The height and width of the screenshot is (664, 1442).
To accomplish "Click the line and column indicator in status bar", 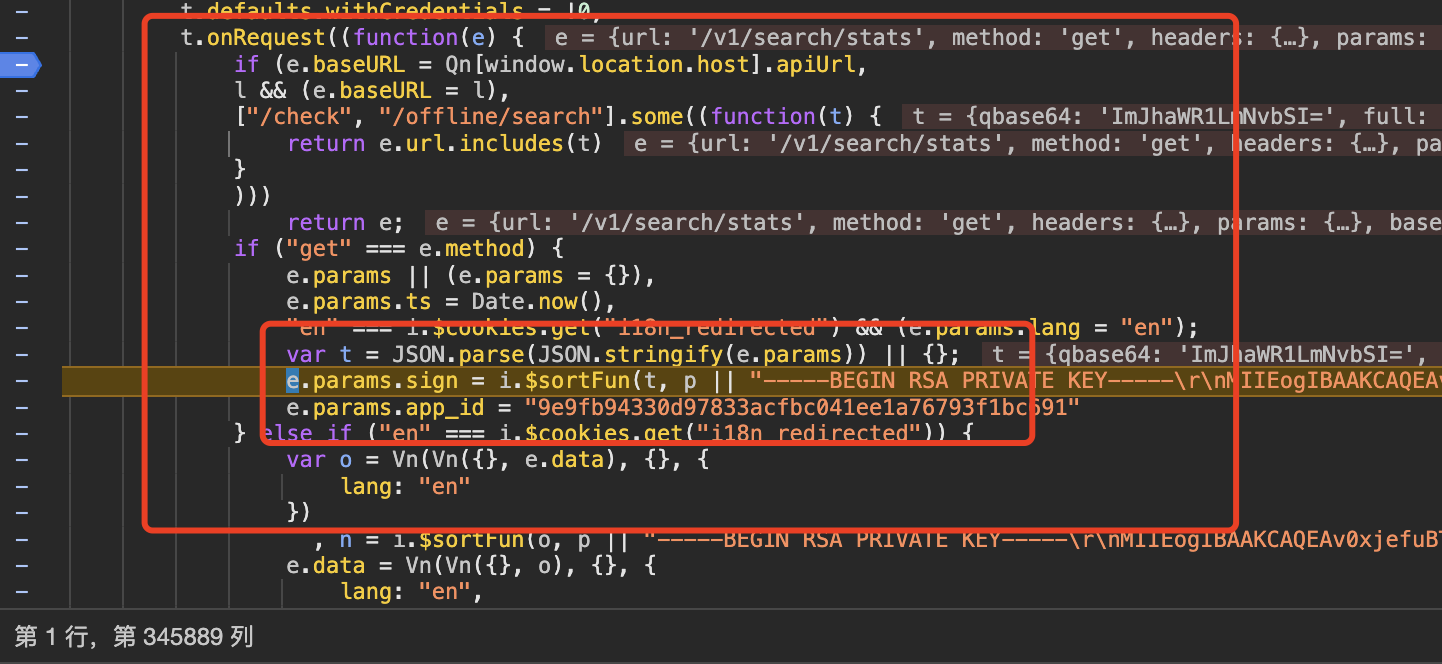I will point(134,637).
